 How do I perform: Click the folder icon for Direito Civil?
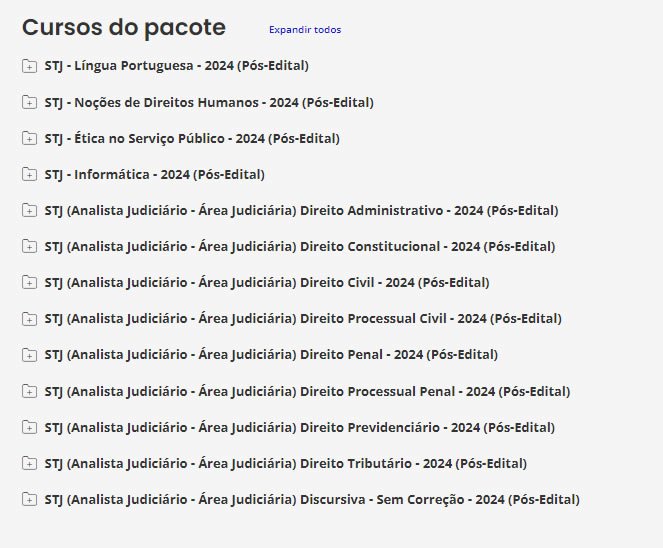tap(29, 282)
